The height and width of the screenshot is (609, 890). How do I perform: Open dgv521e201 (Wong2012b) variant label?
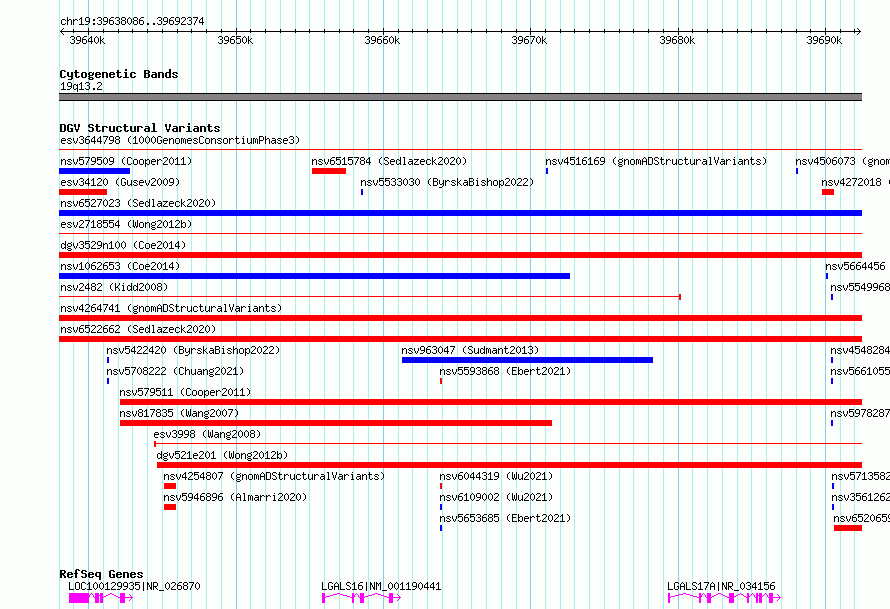pos(222,455)
